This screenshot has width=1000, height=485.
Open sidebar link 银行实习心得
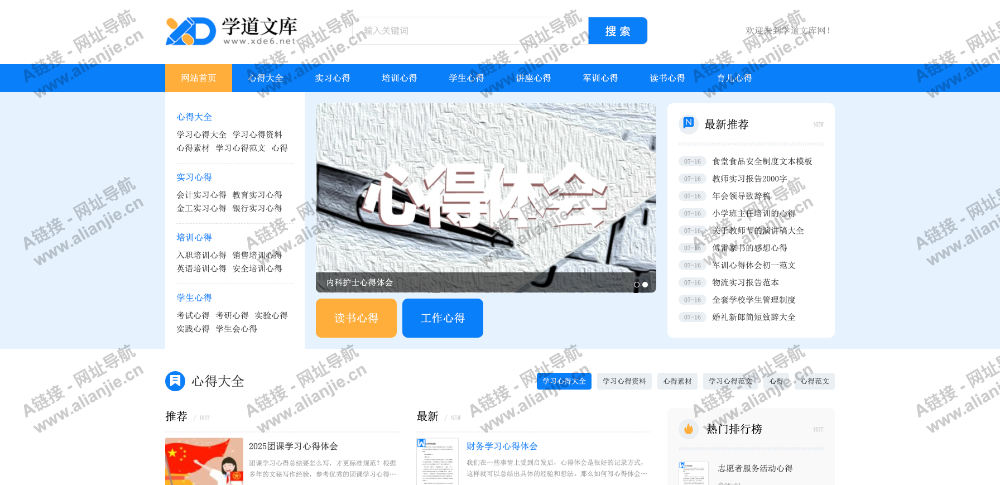coord(257,208)
